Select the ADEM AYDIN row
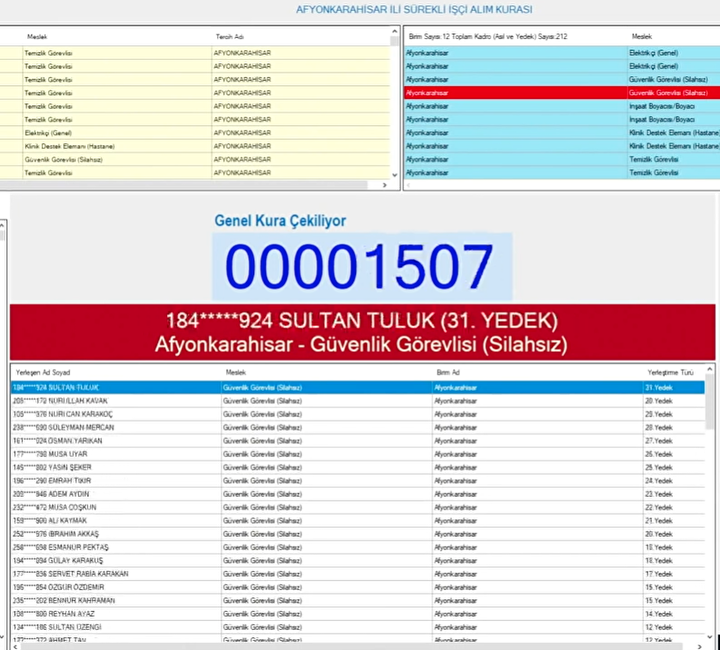Screen dimensions: 720x650 (358, 494)
